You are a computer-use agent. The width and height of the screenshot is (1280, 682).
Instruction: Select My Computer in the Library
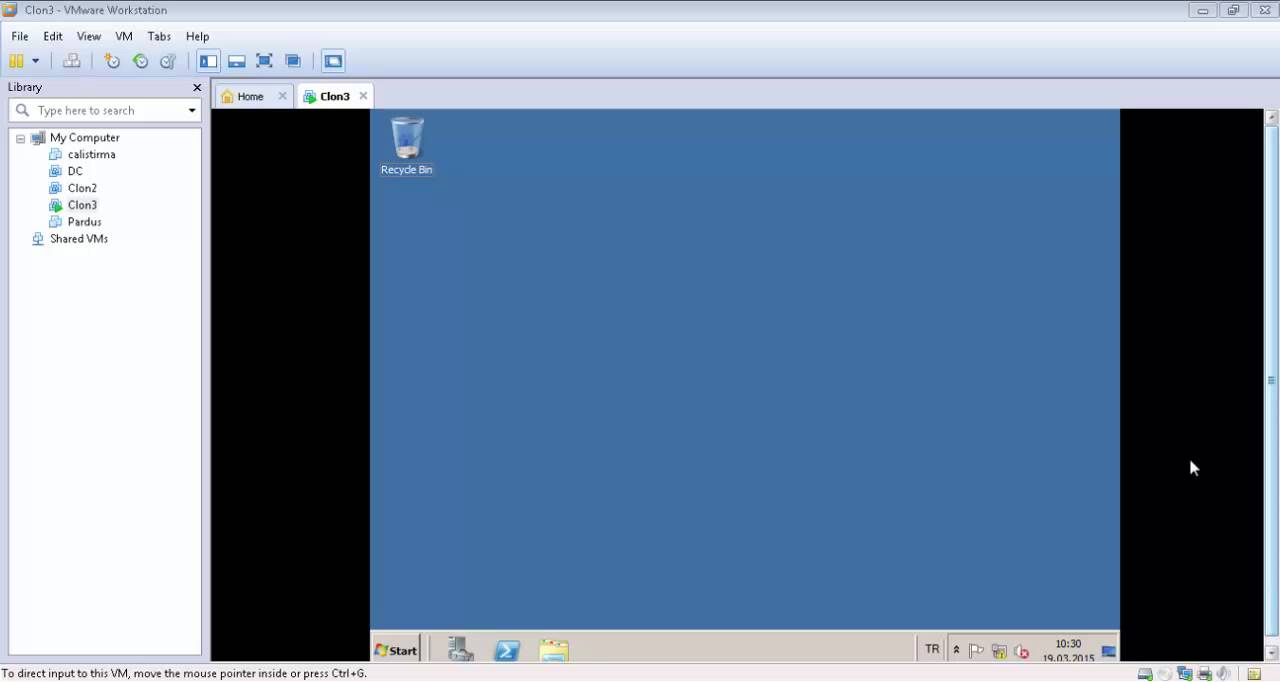[84, 138]
